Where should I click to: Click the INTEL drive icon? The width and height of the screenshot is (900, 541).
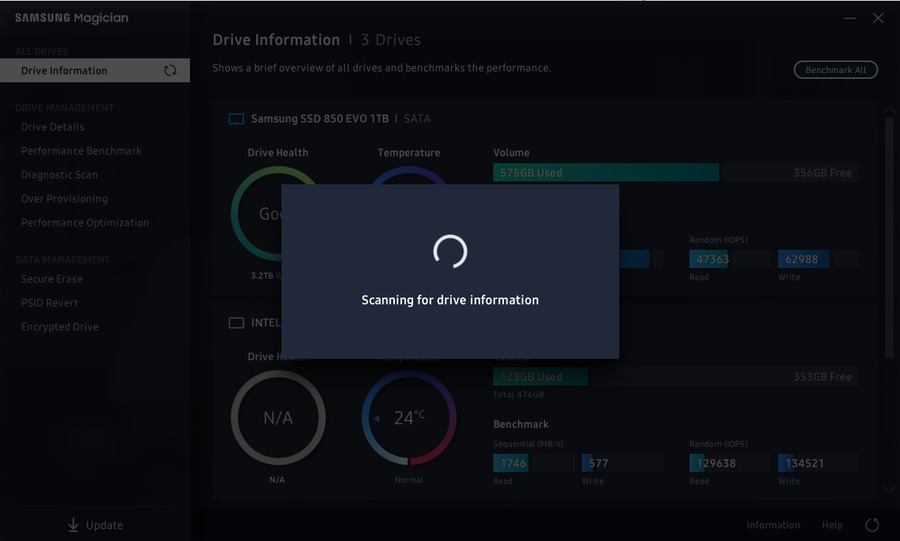[236, 323]
